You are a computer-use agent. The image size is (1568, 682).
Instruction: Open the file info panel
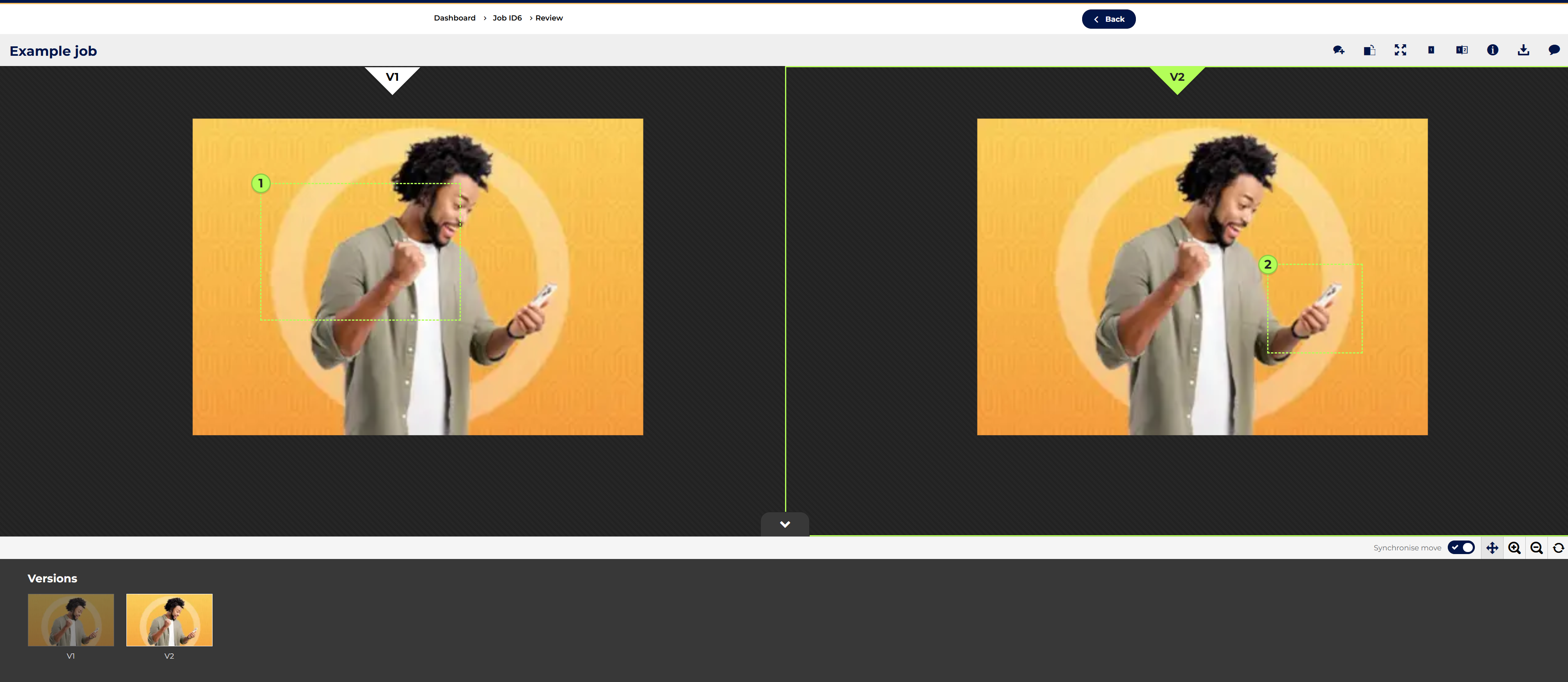(1492, 50)
